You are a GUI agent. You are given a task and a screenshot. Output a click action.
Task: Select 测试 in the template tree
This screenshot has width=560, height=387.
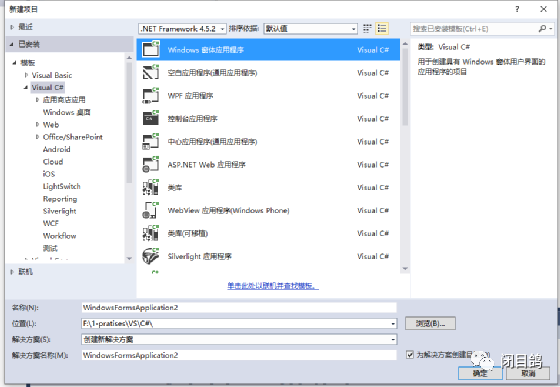tap(50, 248)
